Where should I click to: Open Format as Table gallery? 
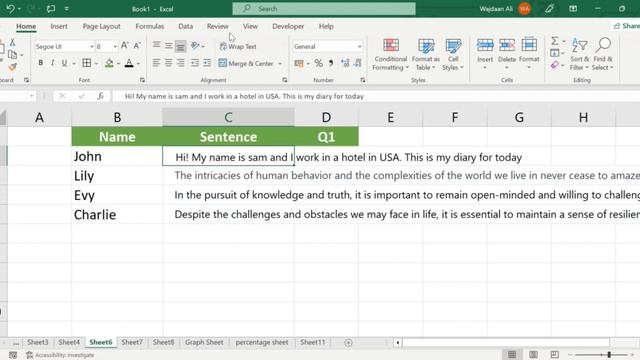point(425,54)
